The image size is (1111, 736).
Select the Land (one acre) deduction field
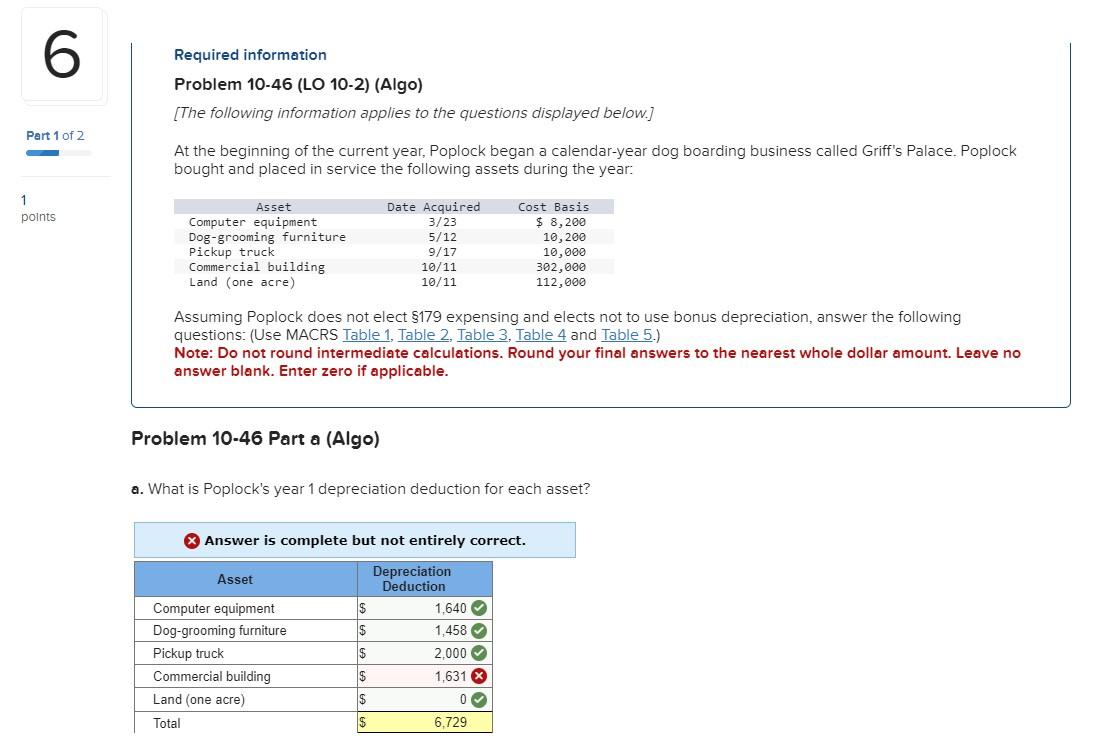(424, 699)
